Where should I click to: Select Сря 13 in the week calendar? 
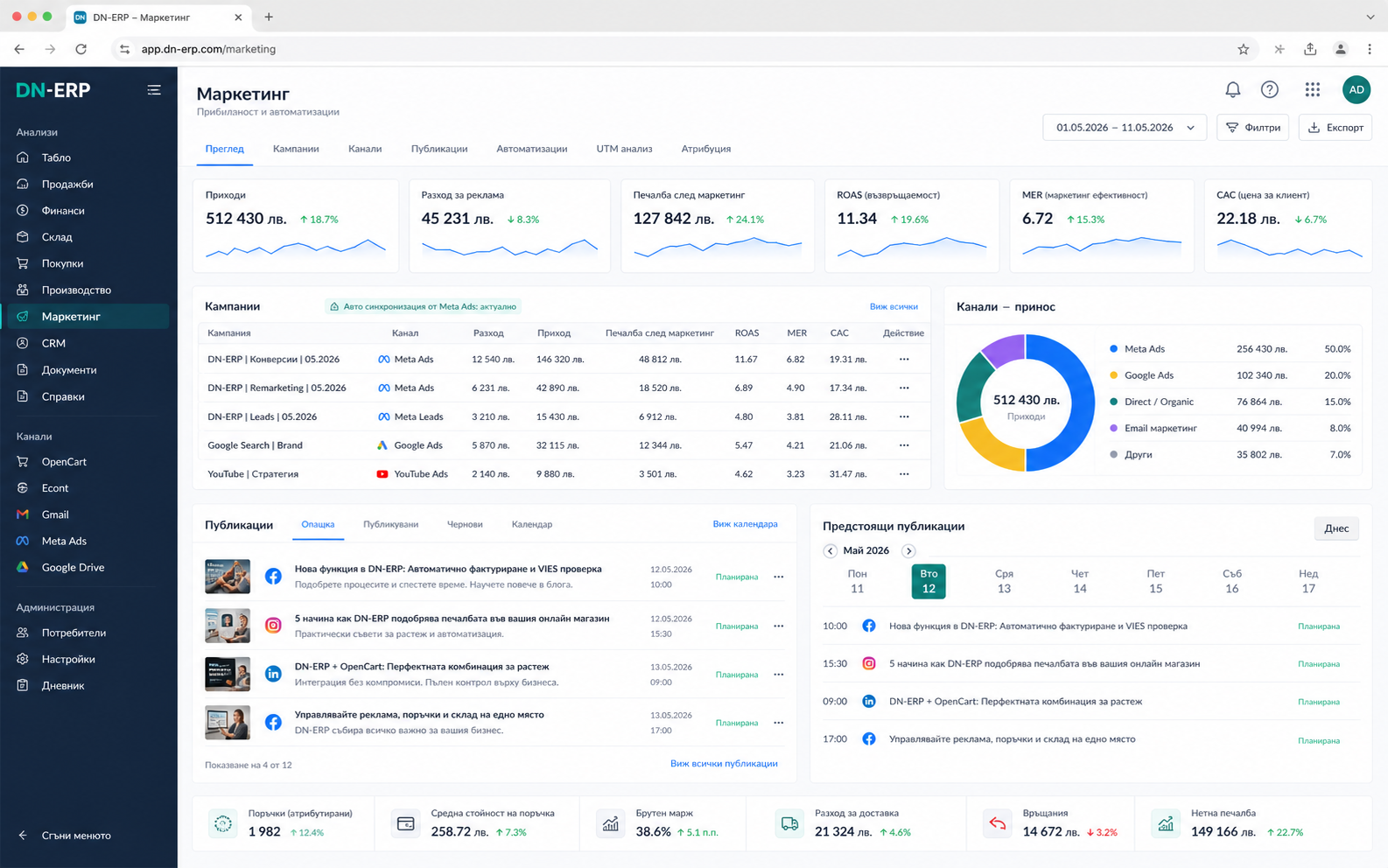tap(1004, 581)
